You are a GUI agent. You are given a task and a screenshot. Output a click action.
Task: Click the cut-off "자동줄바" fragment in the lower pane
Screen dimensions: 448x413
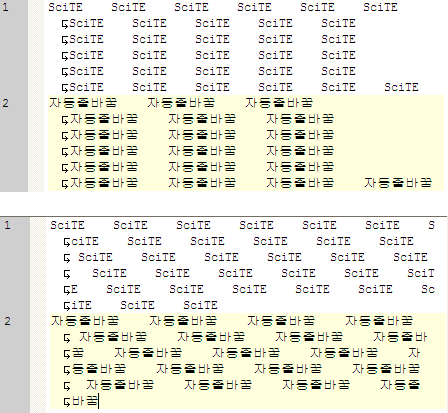(x=400, y=337)
